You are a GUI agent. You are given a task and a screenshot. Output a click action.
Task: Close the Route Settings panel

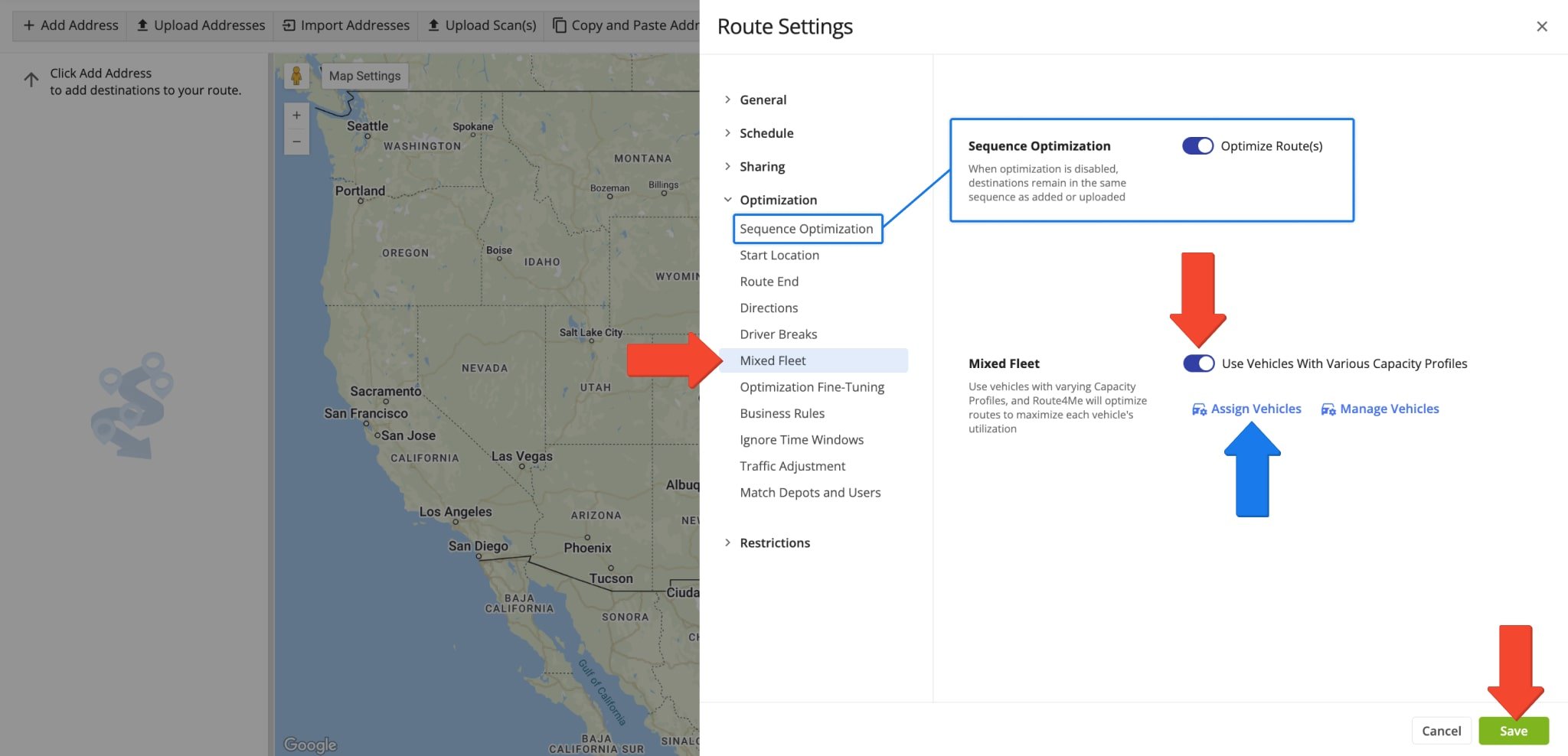point(1542,27)
